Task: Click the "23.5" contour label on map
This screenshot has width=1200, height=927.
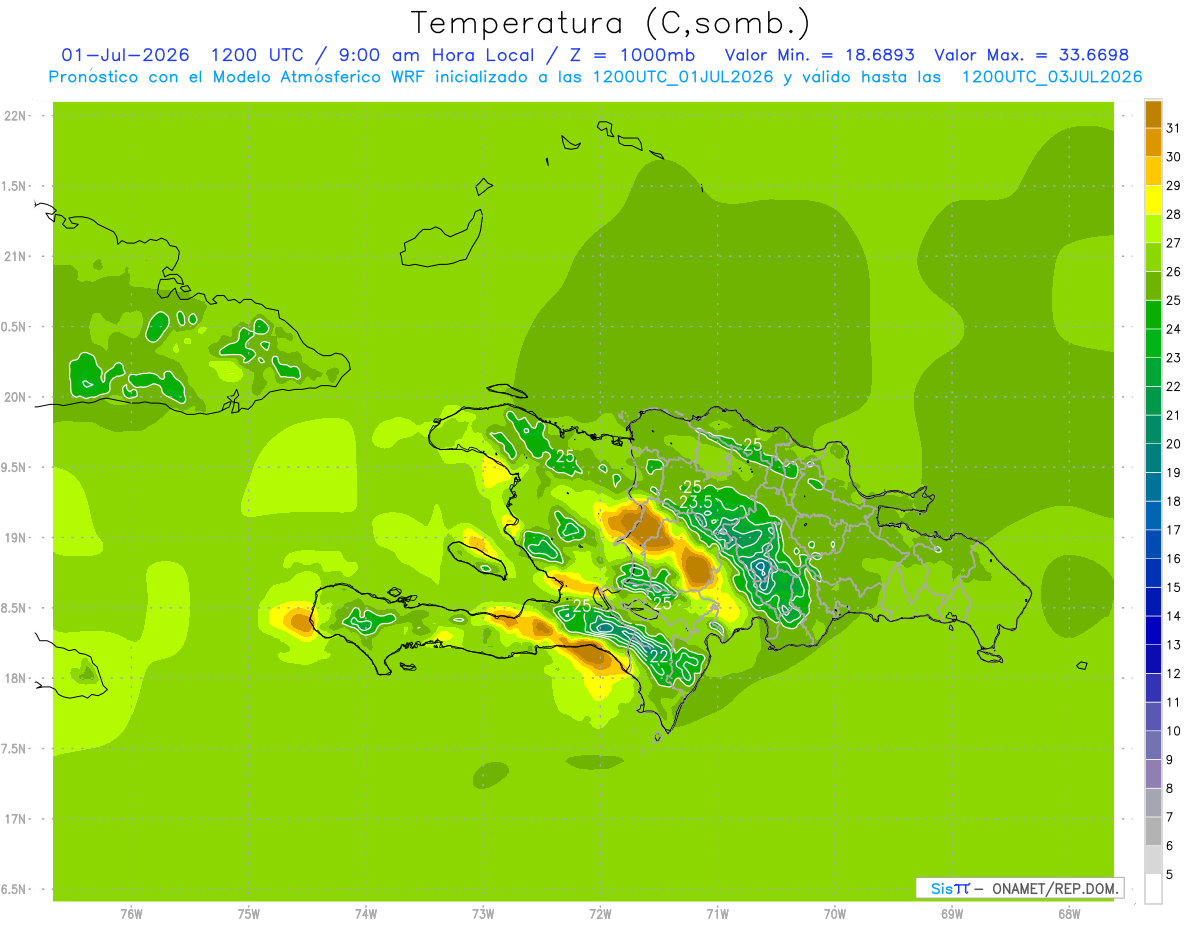Action: click(x=695, y=502)
